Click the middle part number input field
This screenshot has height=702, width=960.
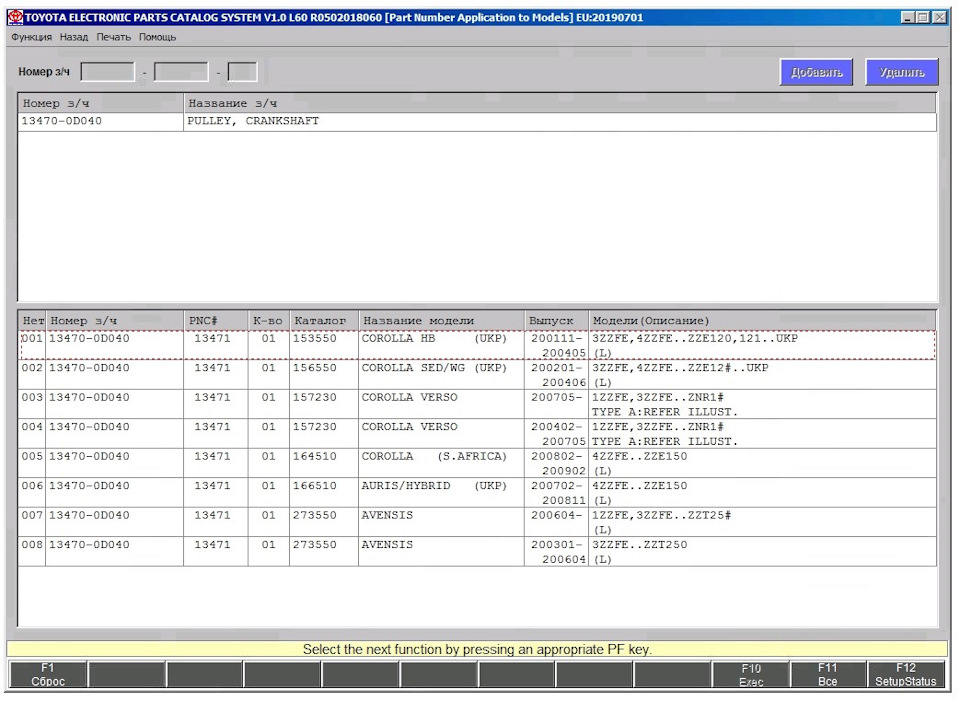pyautogui.click(x=181, y=72)
